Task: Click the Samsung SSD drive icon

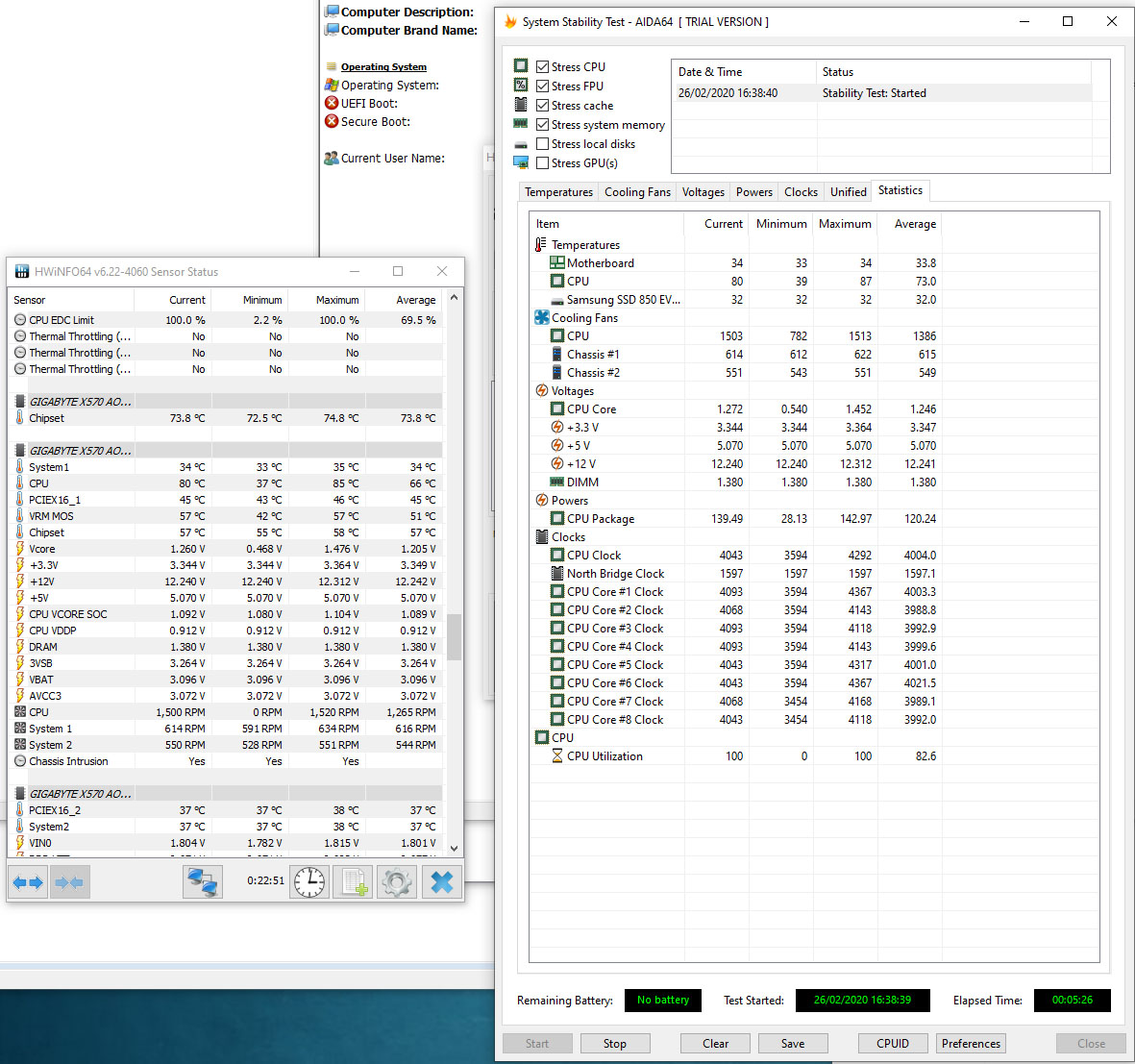Action: [556, 301]
